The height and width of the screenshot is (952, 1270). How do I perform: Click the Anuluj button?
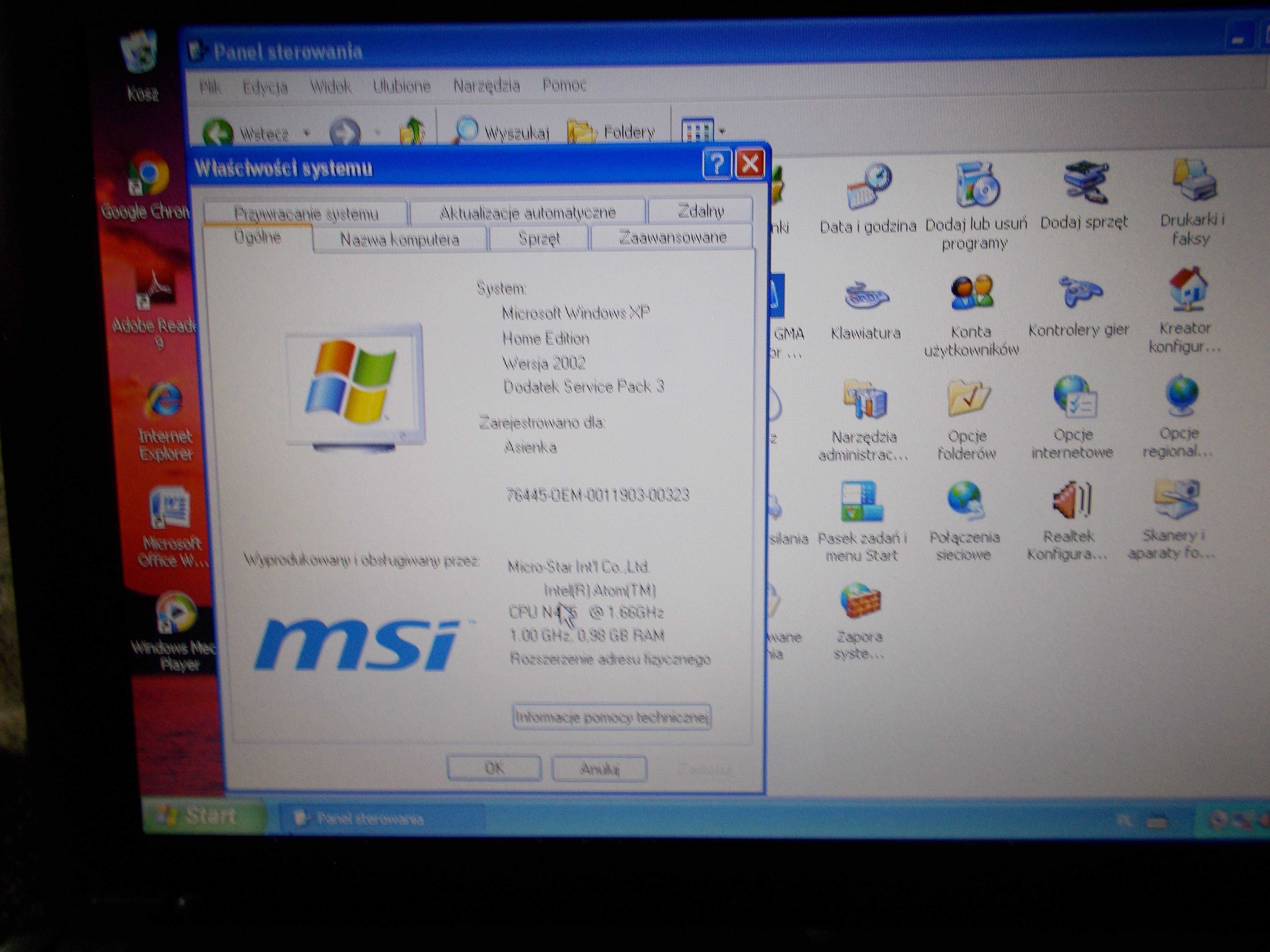tap(599, 769)
